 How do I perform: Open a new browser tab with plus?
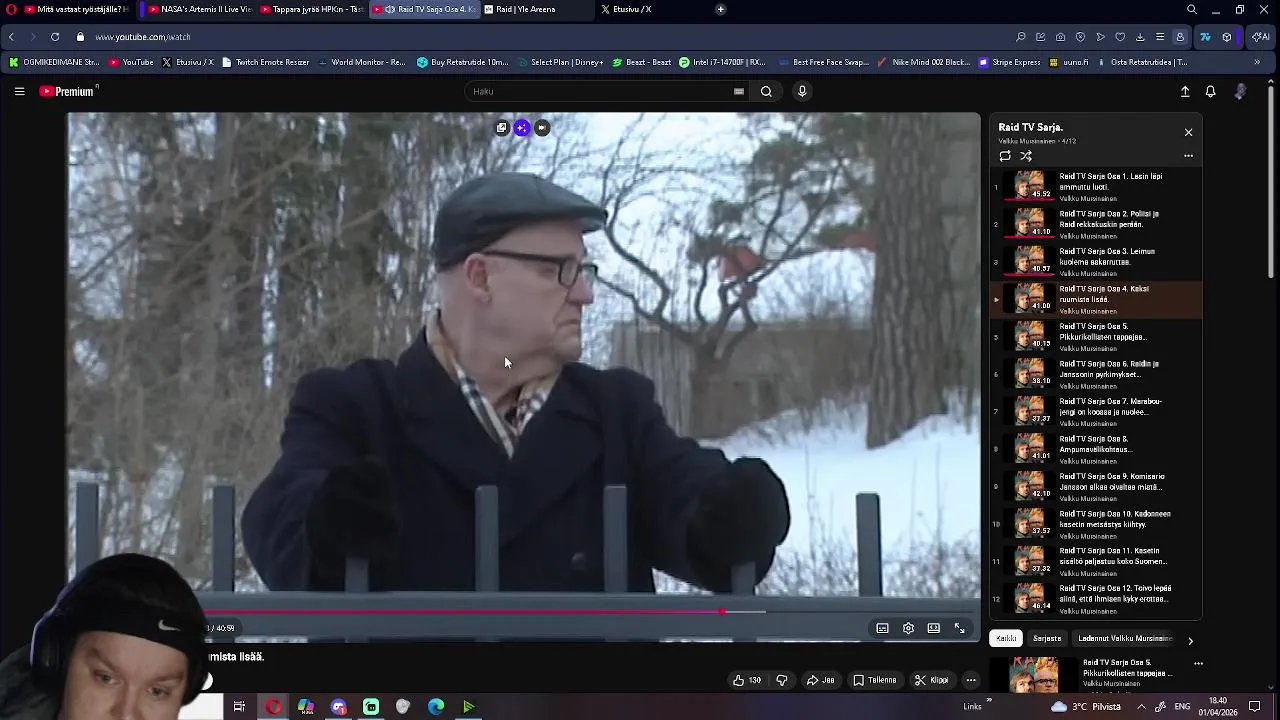point(721,9)
